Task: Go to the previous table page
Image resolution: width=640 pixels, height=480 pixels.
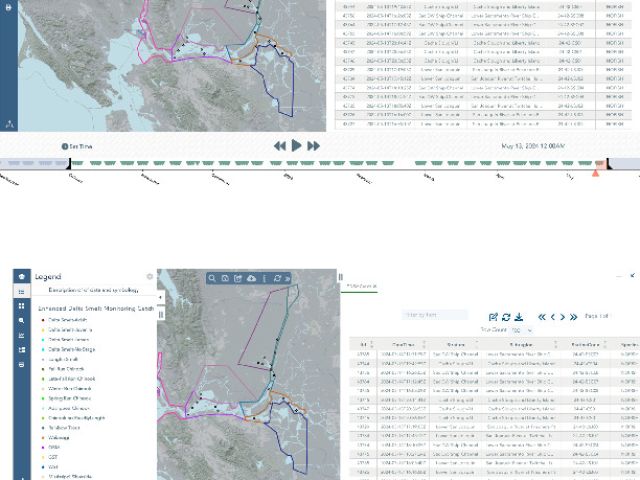Action: click(553, 317)
